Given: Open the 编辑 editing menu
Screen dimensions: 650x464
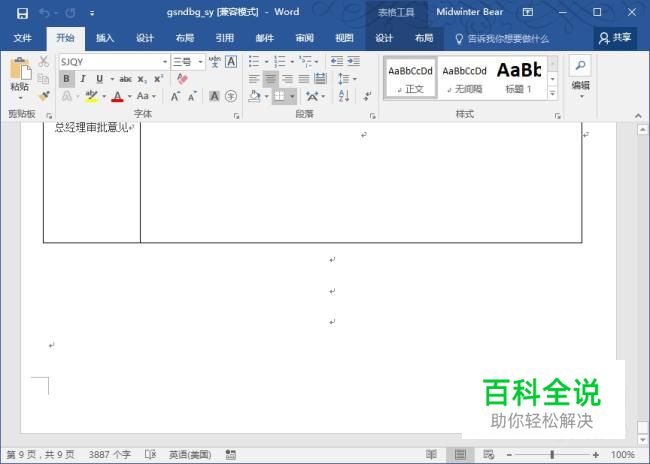Looking at the screenshot, I should click(580, 78).
